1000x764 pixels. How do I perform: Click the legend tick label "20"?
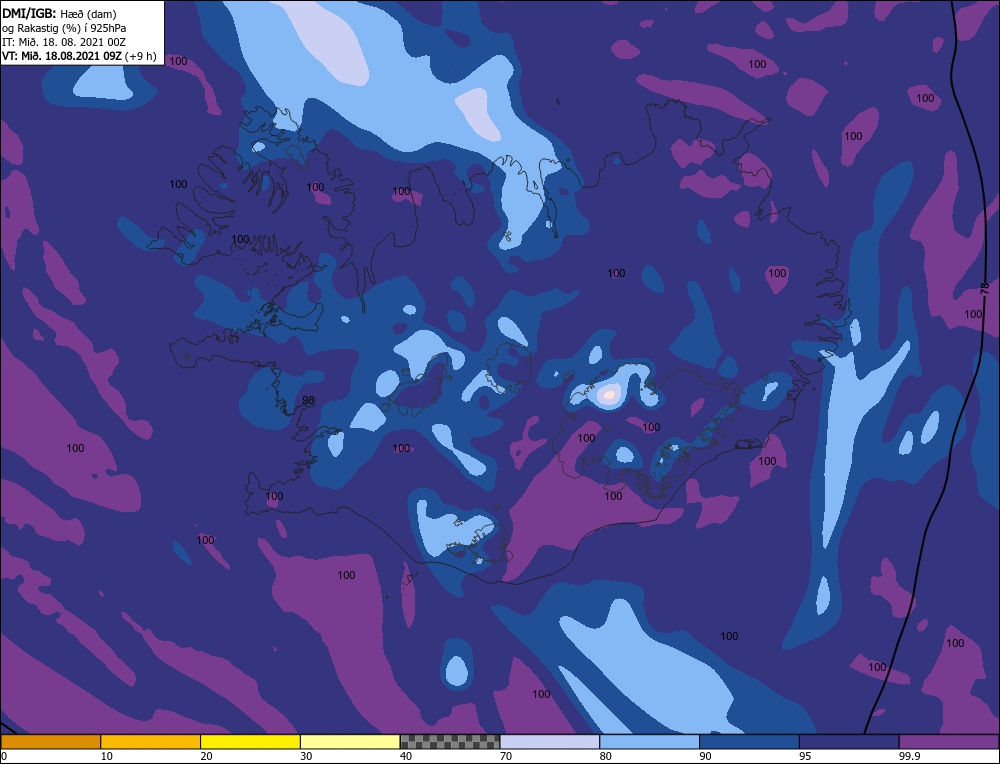pyautogui.click(x=206, y=756)
